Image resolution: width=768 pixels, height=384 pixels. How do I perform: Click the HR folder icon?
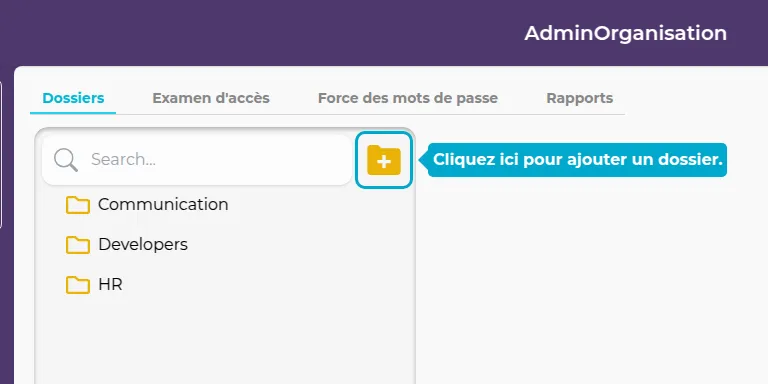coord(78,285)
